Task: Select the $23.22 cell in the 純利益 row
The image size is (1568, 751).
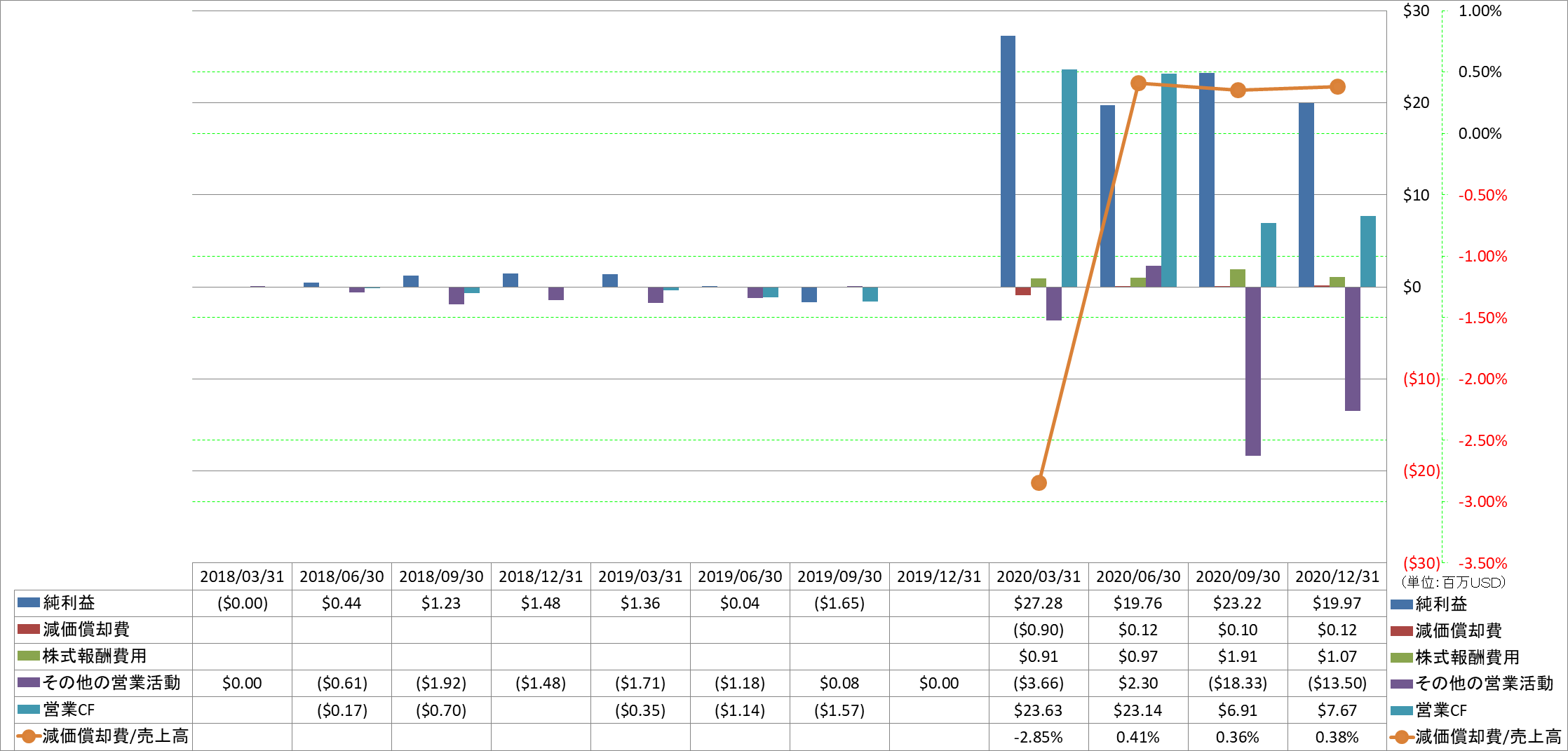Action: [x=1238, y=603]
